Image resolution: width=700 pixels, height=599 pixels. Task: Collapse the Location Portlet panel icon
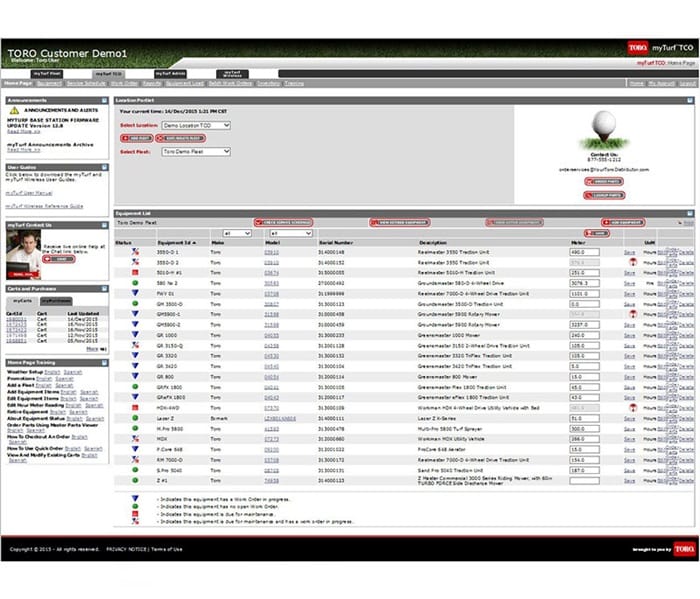pyautogui.click(x=690, y=100)
